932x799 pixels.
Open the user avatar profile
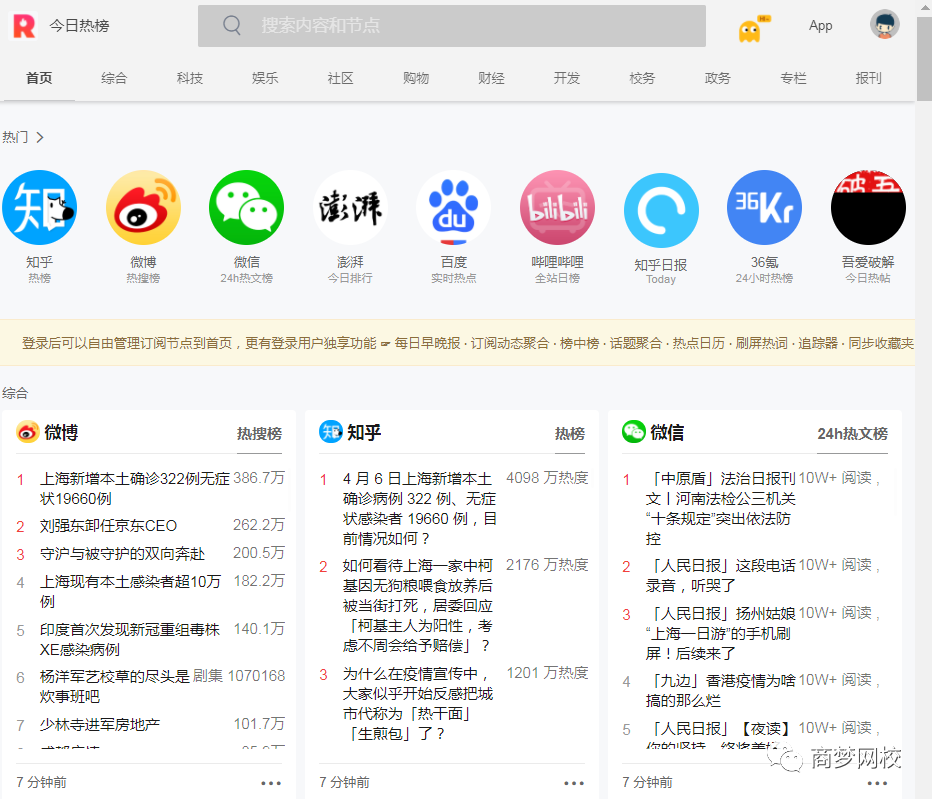(x=884, y=25)
